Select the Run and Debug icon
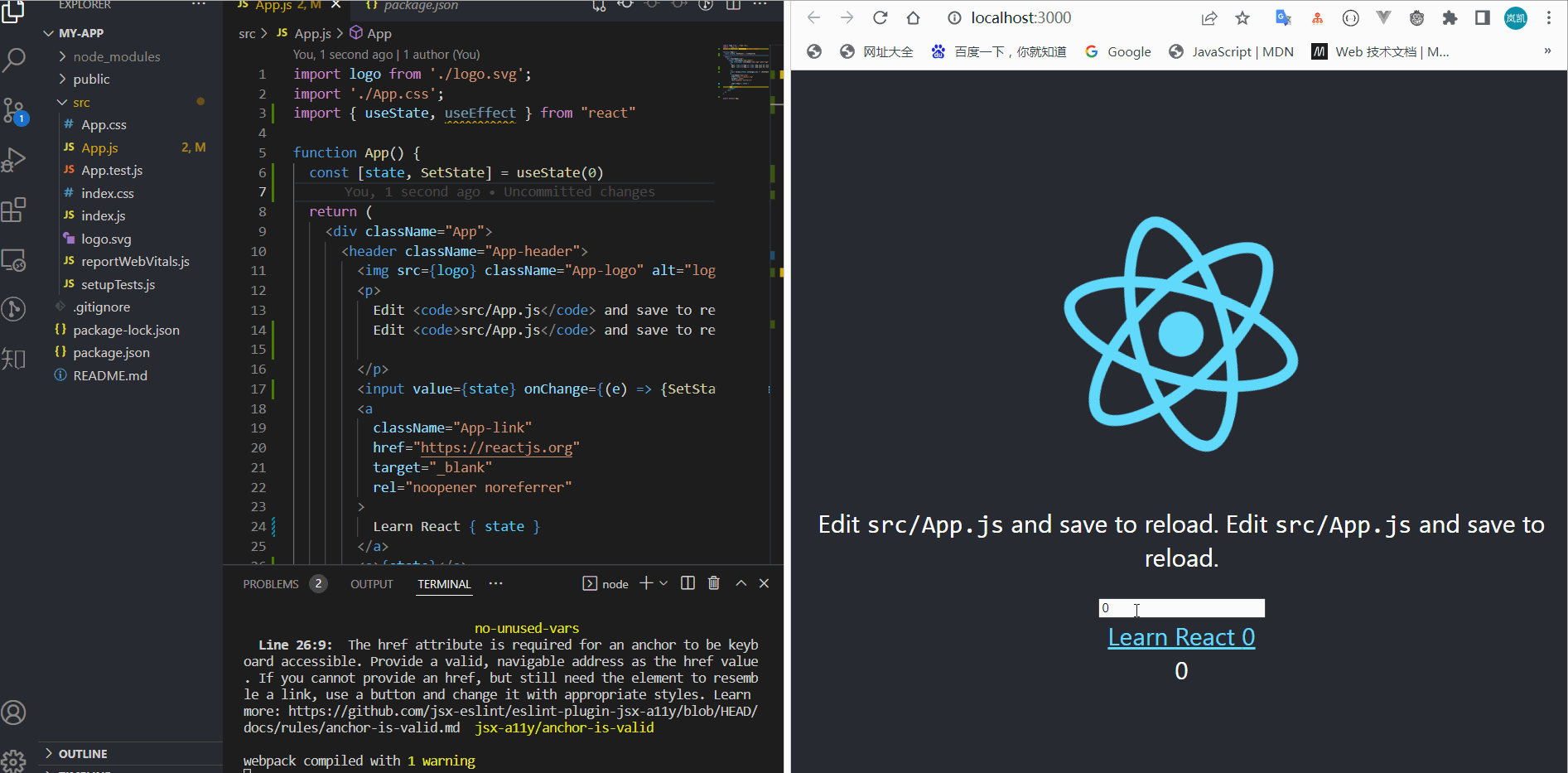1568x773 pixels. 14,159
